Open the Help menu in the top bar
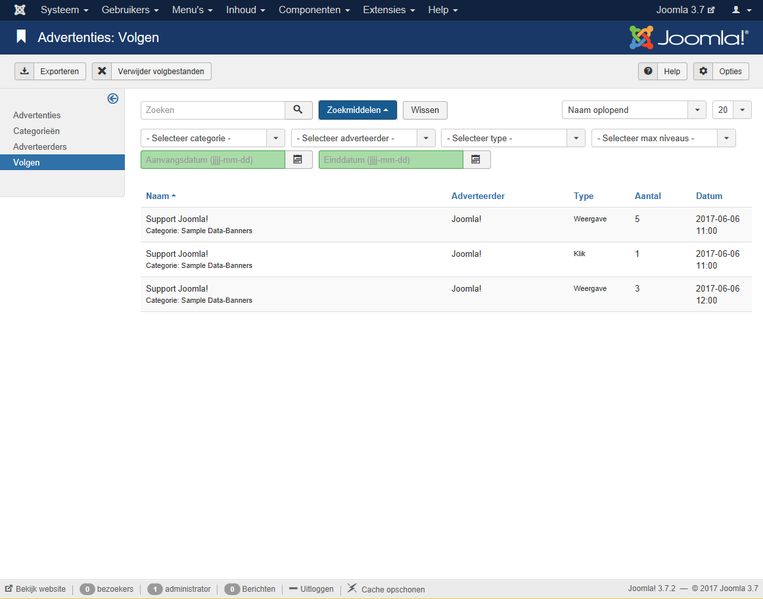Screen dimensions: 763x599 coord(443,10)
